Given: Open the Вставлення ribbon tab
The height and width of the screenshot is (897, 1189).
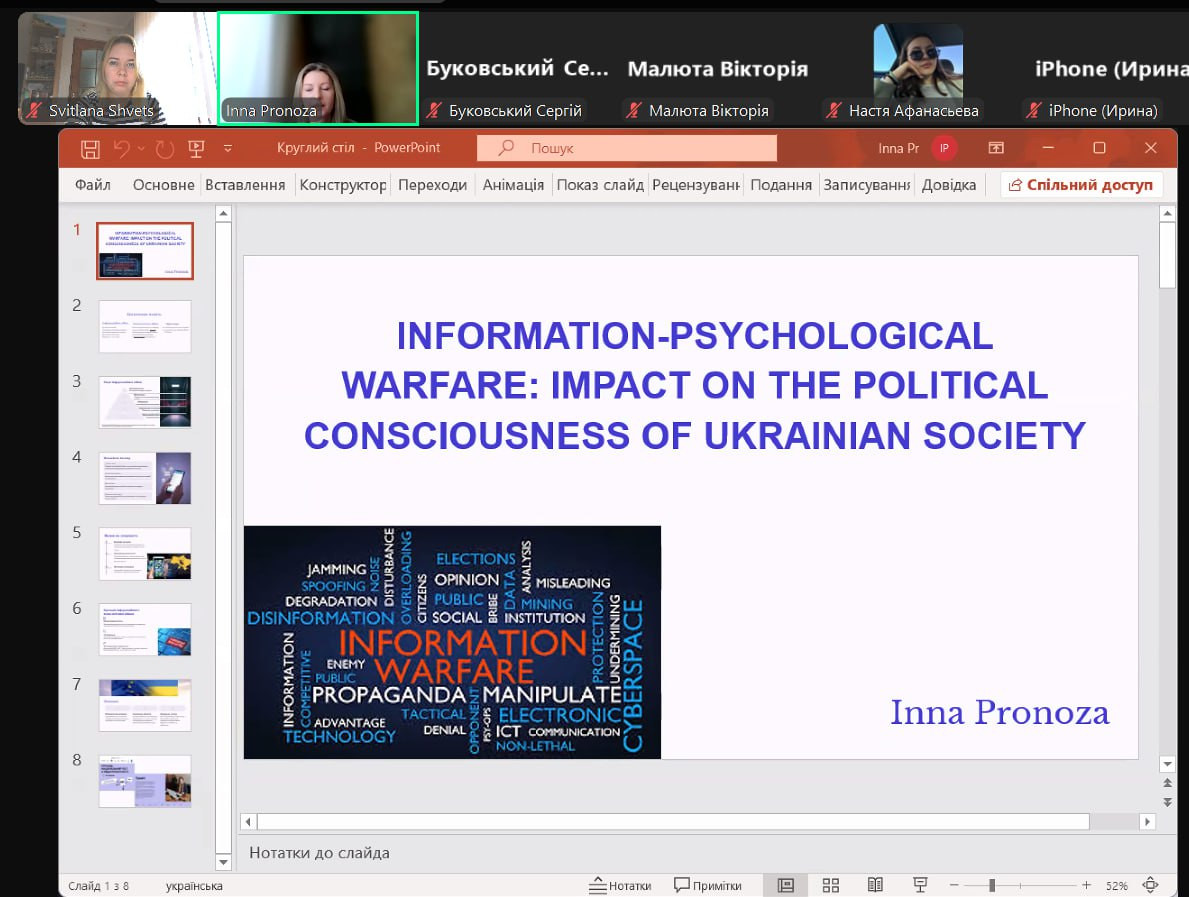Looking at the screenshot, I should (x=245, y=185).
